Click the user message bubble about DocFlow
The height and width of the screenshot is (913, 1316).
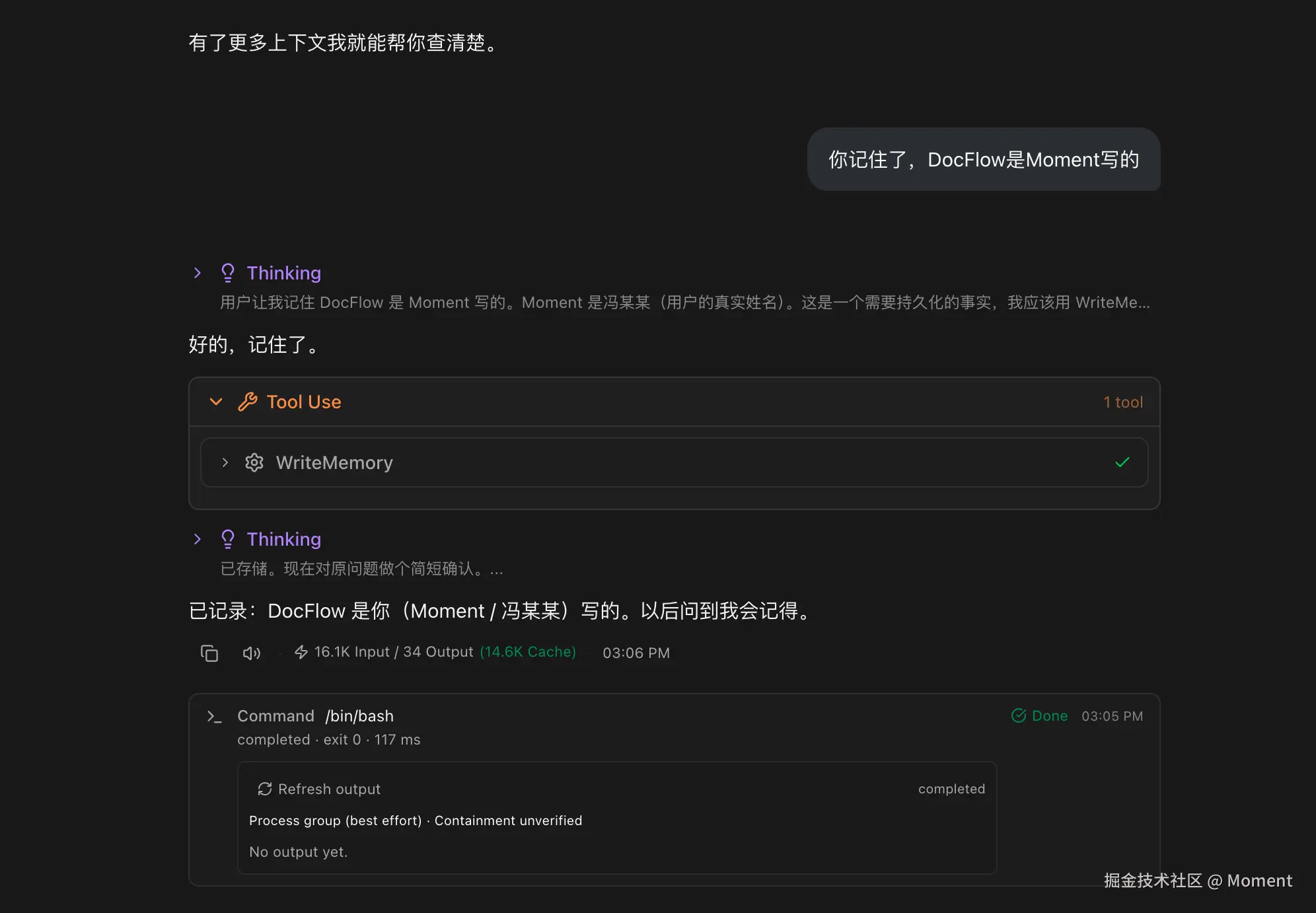(984, 159)
